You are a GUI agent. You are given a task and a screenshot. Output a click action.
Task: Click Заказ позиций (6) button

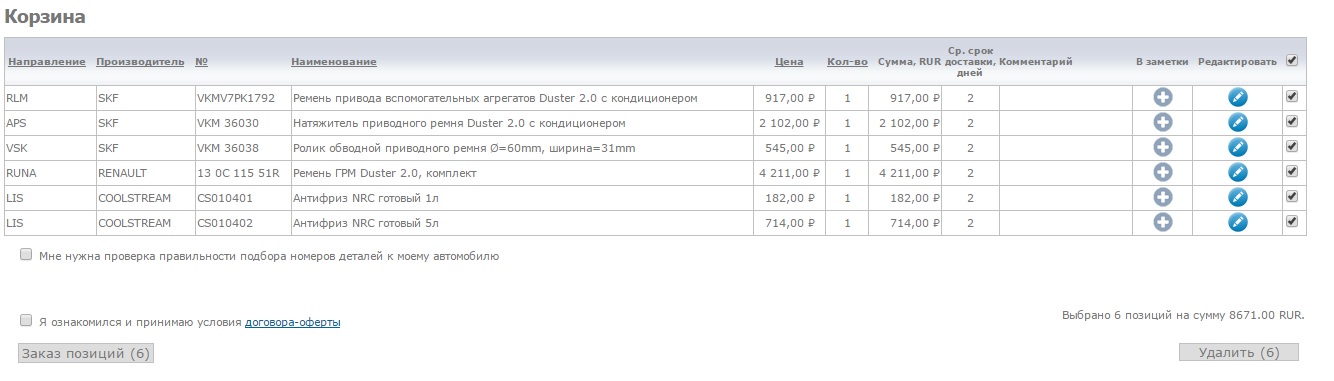(x=86, y=353)
